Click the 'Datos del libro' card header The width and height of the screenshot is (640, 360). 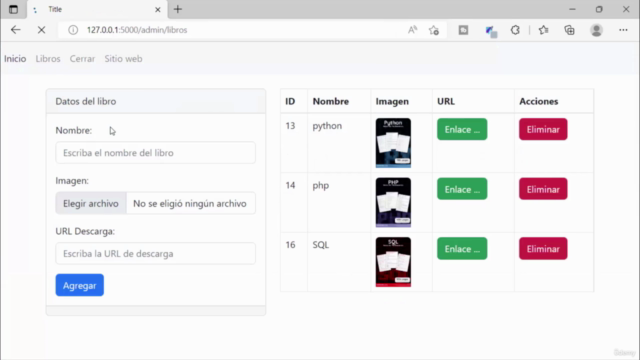pos(156,101)
